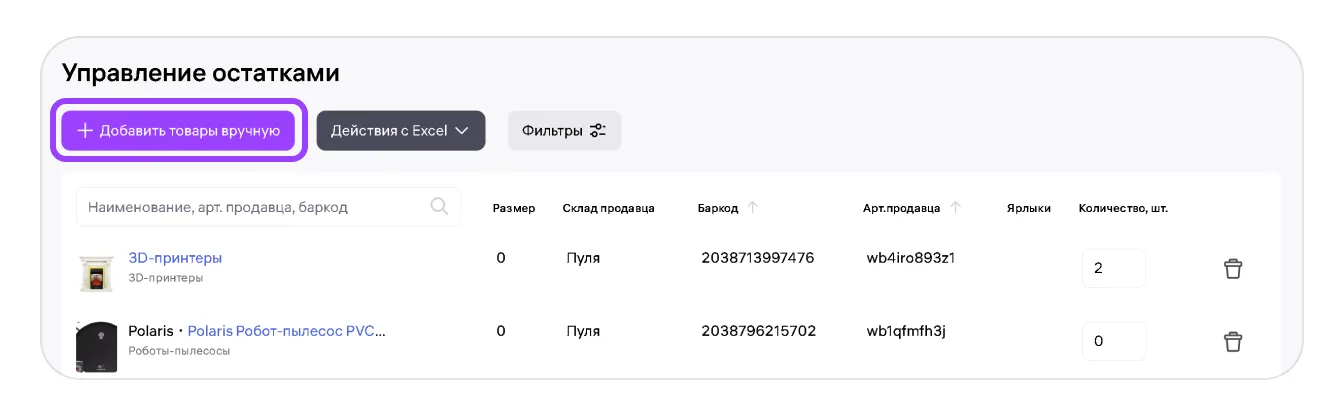Delete the Polaris robot vacuum row
Screen dimensions: 1344x416
click(1233, 342)
